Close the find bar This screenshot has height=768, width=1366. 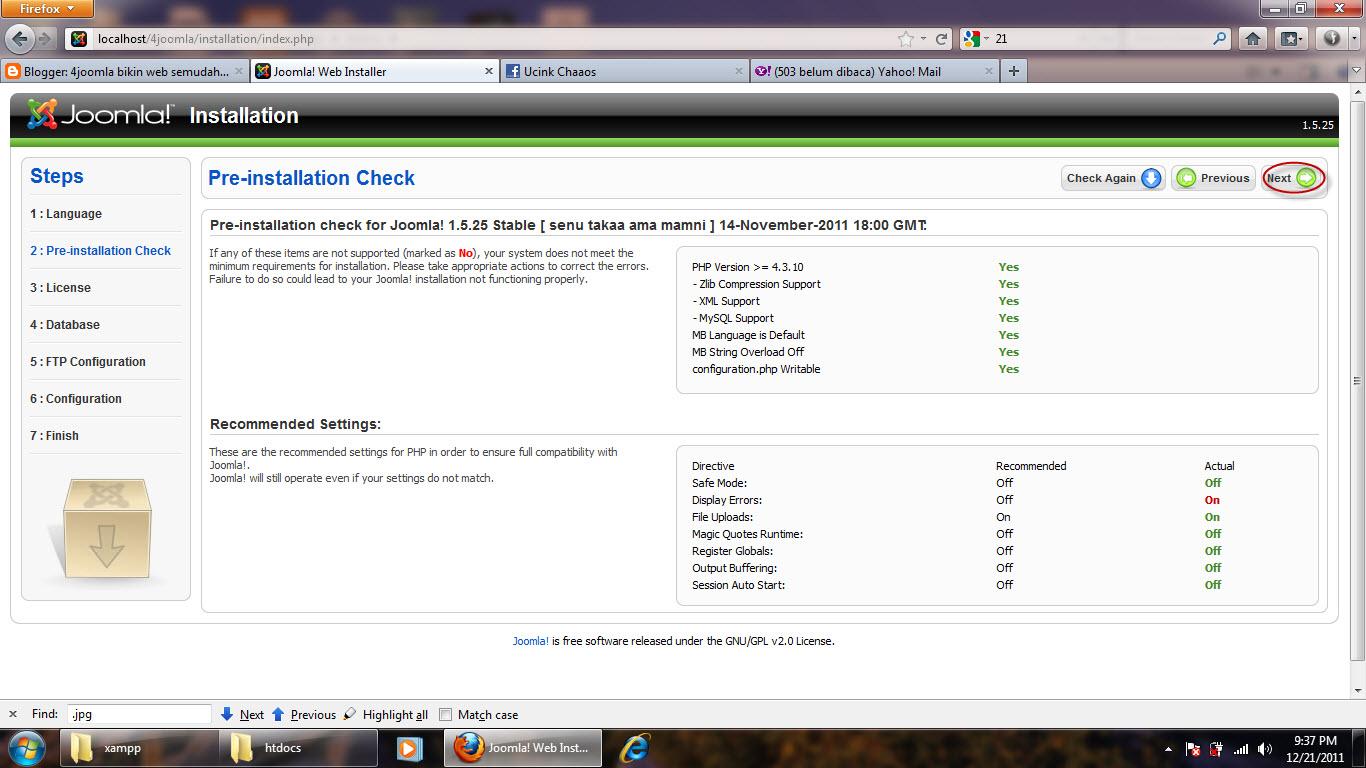13,714
